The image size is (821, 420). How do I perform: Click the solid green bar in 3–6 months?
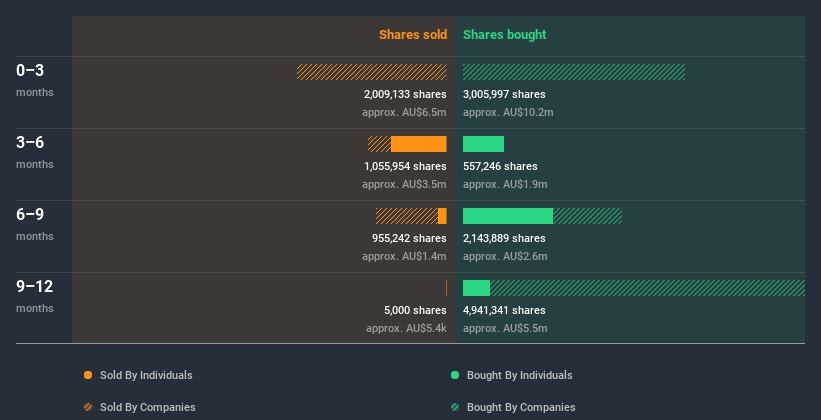483,144
